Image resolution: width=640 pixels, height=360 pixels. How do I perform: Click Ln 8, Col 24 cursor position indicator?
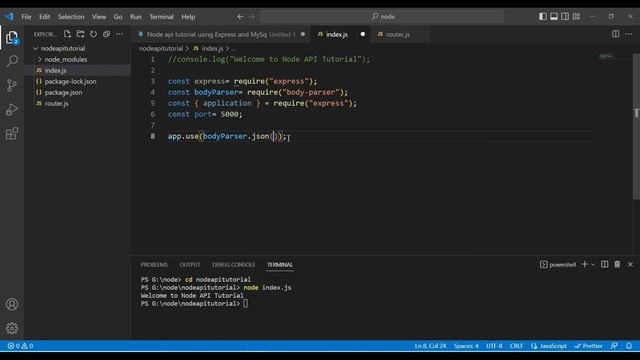pos(430,346)
